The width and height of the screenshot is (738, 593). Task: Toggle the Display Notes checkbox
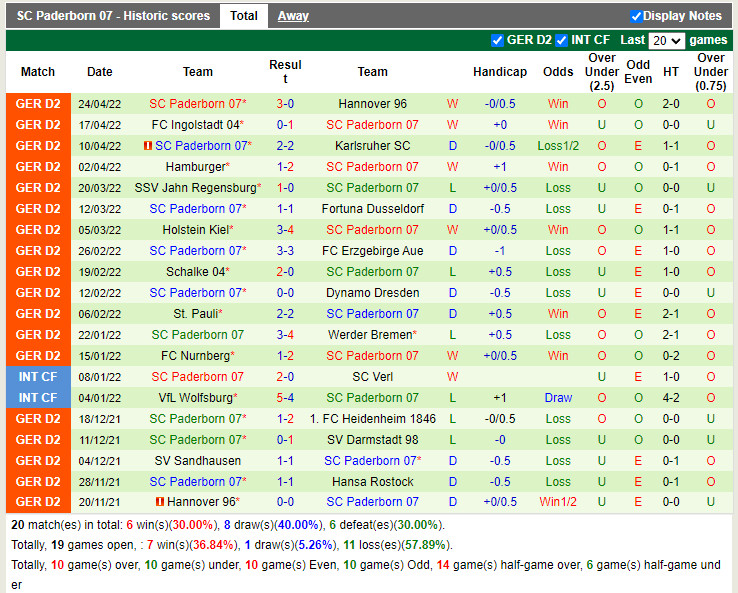(x=636, y=16)
